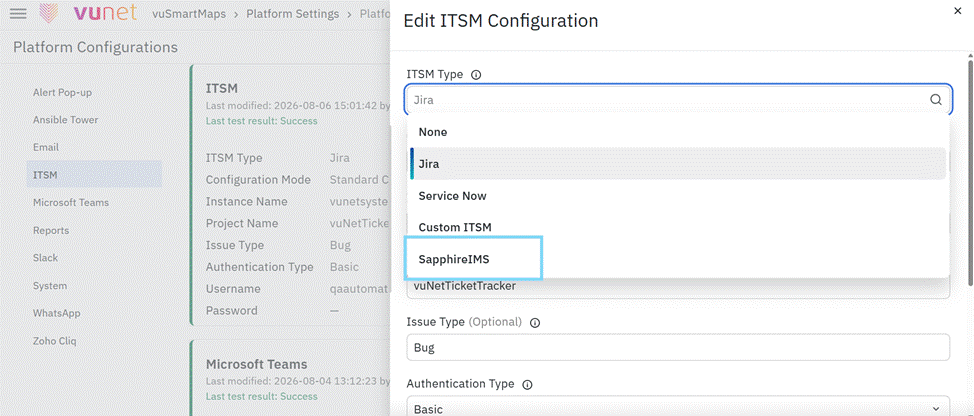The height and width of the screenshot is (416, 974).
Task: Open Alert Pop-up configuration
Action: (62, 93)
